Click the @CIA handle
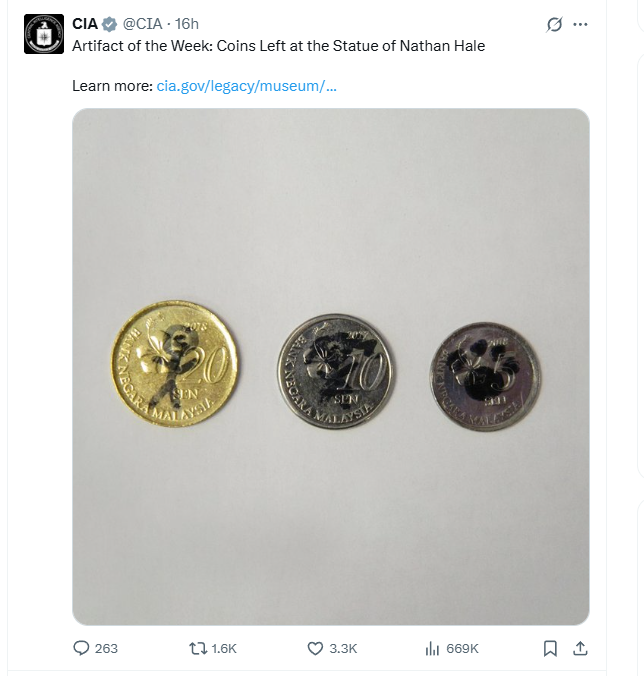Image resolution: width=644 pixels, height=676 pixels. (144, 24)
